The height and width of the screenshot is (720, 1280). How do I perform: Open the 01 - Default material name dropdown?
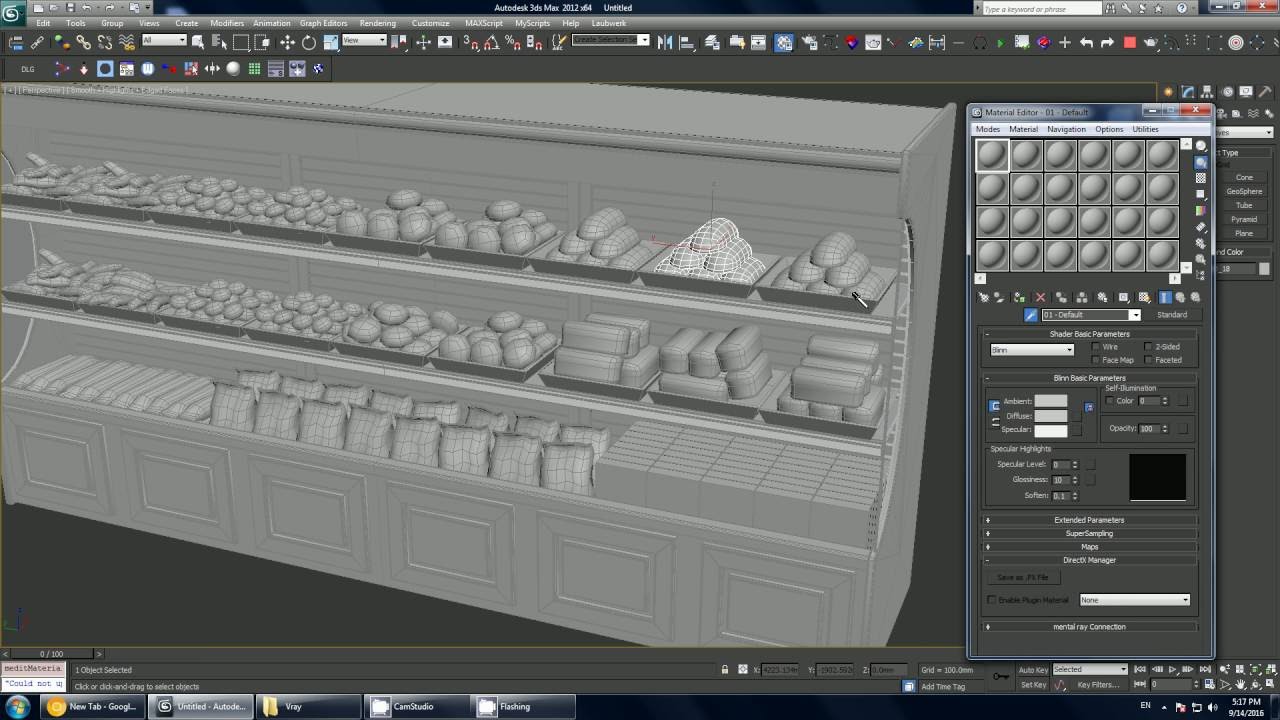point(1090,315)
